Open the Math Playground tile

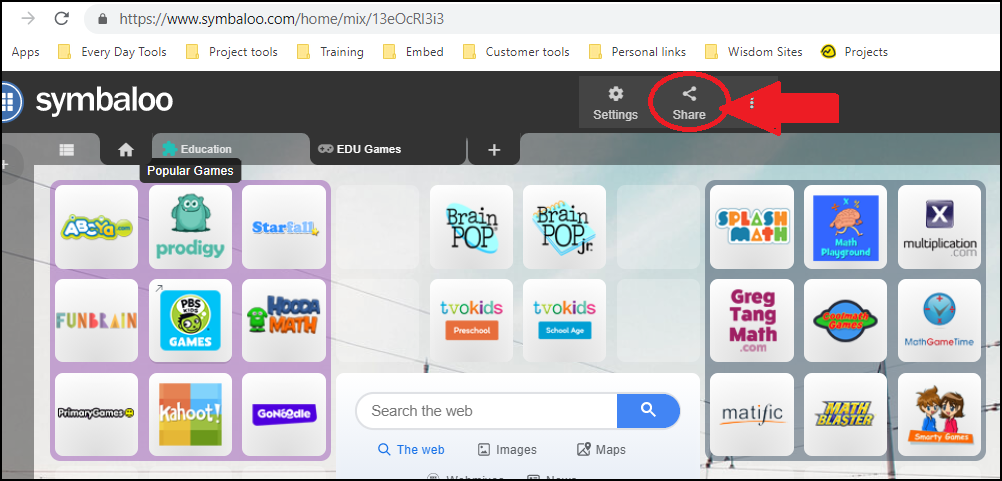(845, 227)
